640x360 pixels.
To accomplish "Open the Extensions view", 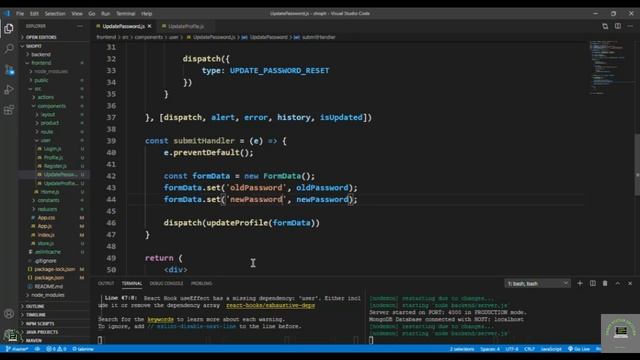I will [9, 110].
